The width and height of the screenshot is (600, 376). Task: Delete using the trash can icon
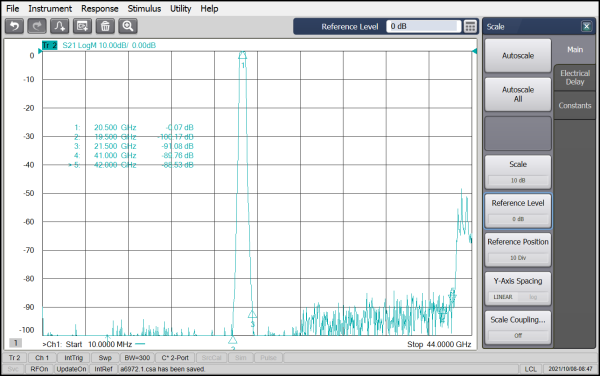pos(105,26)
